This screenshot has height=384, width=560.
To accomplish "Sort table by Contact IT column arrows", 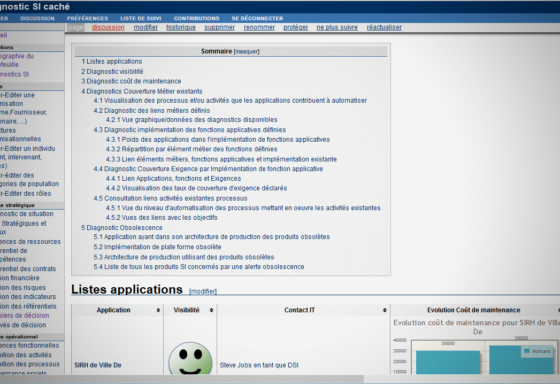I will pos(385,310).
